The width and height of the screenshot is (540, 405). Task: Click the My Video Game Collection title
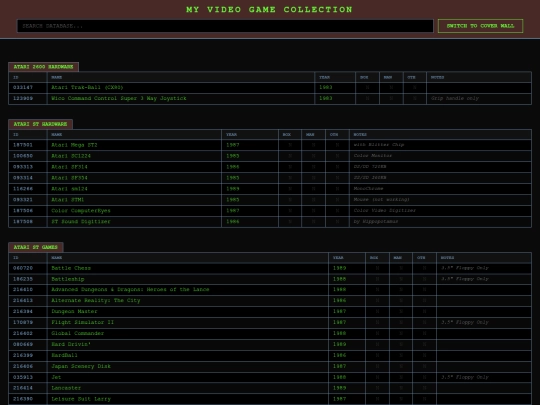click(269, 10)
